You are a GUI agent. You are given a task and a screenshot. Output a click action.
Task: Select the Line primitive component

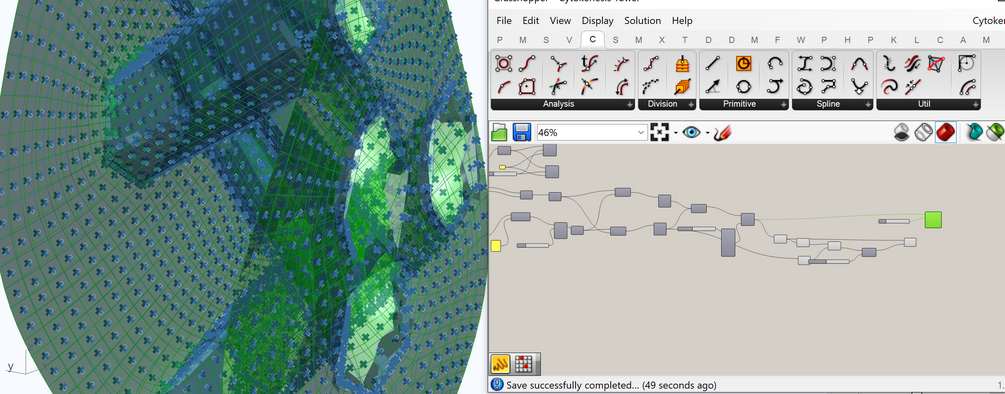pyautogui.click(x=712, y=63)
